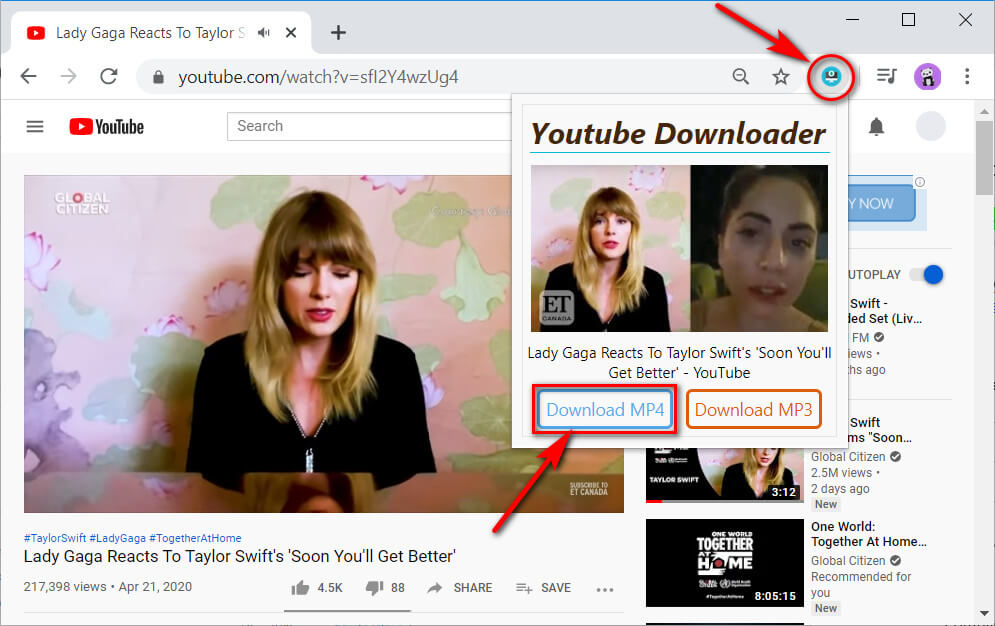Image resolution: width=995 pixels, height=626 pixels.
Task: Click the Download MP4 button
Action: coord(605,410)
